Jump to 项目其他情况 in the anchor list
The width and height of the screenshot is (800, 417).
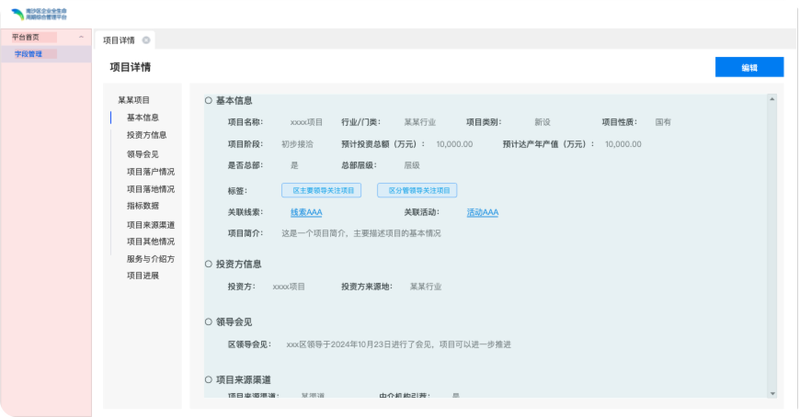[151, 241]
